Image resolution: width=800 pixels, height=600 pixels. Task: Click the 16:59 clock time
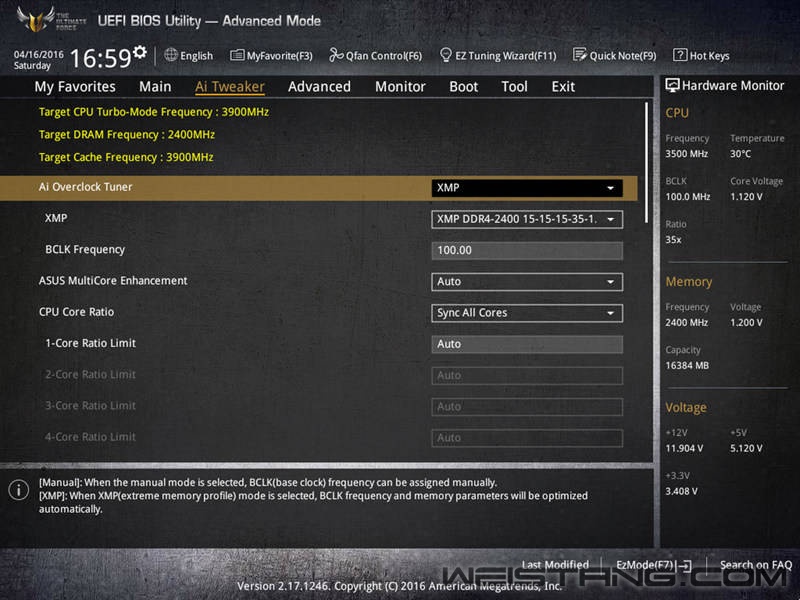(x=101, y=58)
